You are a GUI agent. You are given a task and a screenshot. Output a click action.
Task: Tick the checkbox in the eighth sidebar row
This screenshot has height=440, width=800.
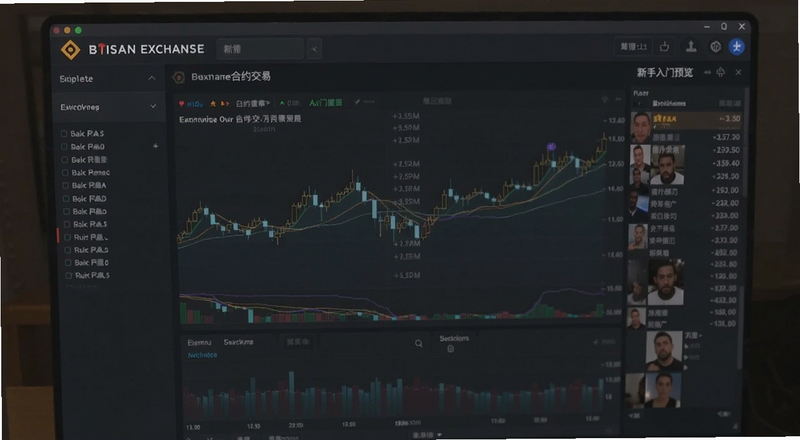pos(67,224)
